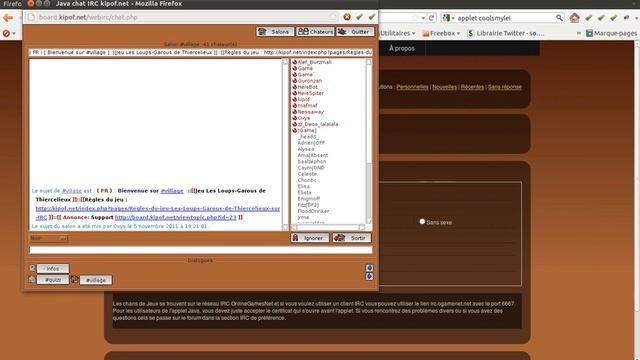The image size is (640, 360).
Task: Select user FloodDrinker in user list
Action: [313, 211]
